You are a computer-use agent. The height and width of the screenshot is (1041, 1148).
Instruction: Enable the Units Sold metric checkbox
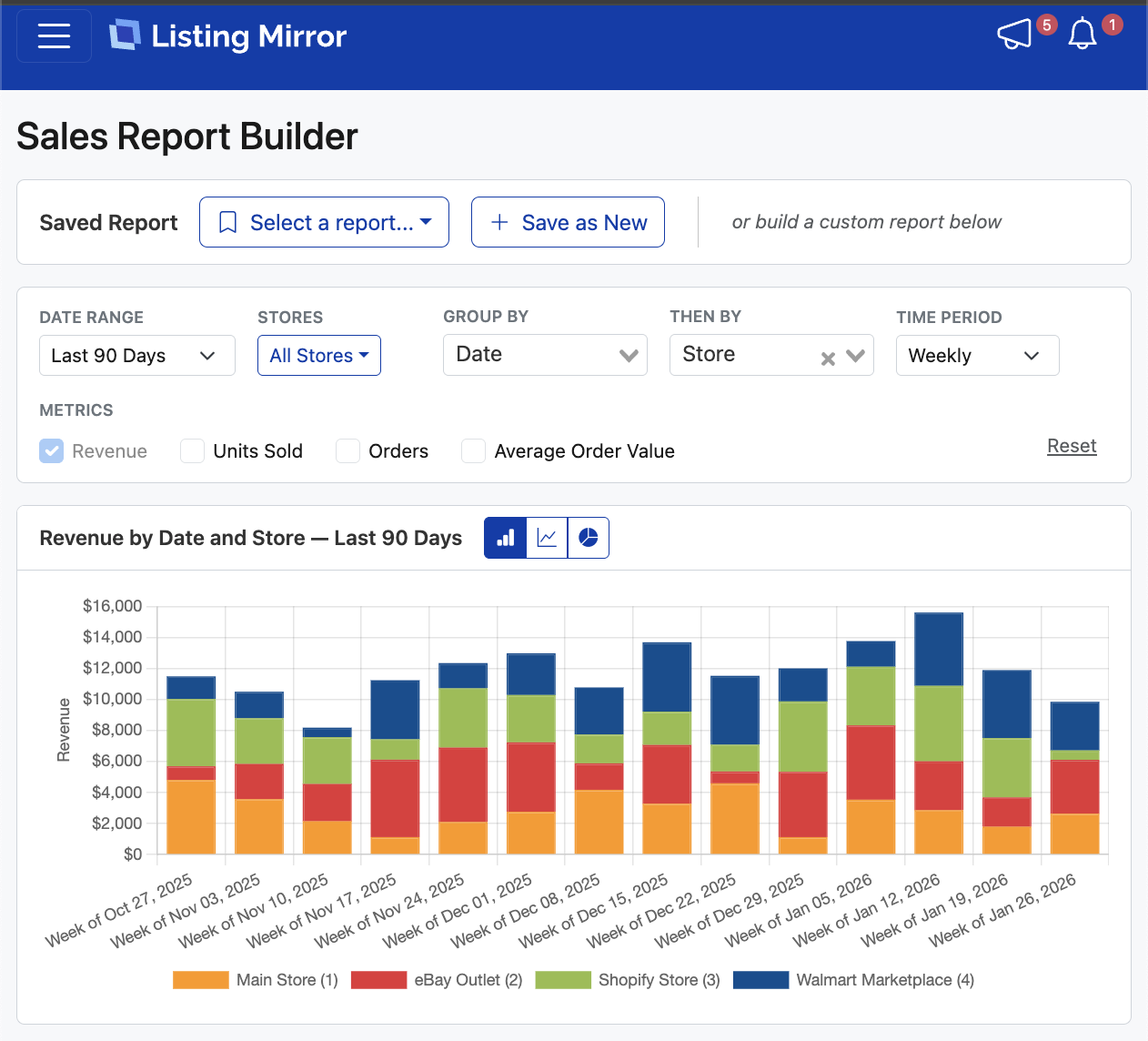tap(192, 451)
